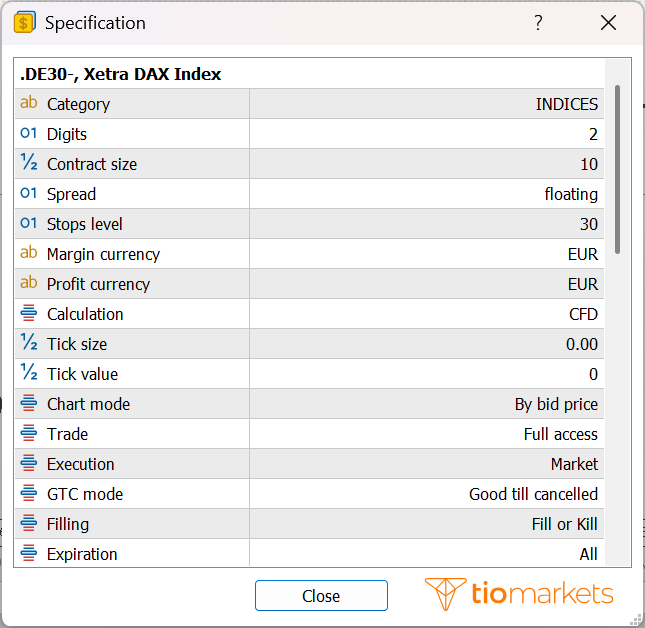Click the Close button
Viewport: 645px width, 628px height.
tap(321, 596)
